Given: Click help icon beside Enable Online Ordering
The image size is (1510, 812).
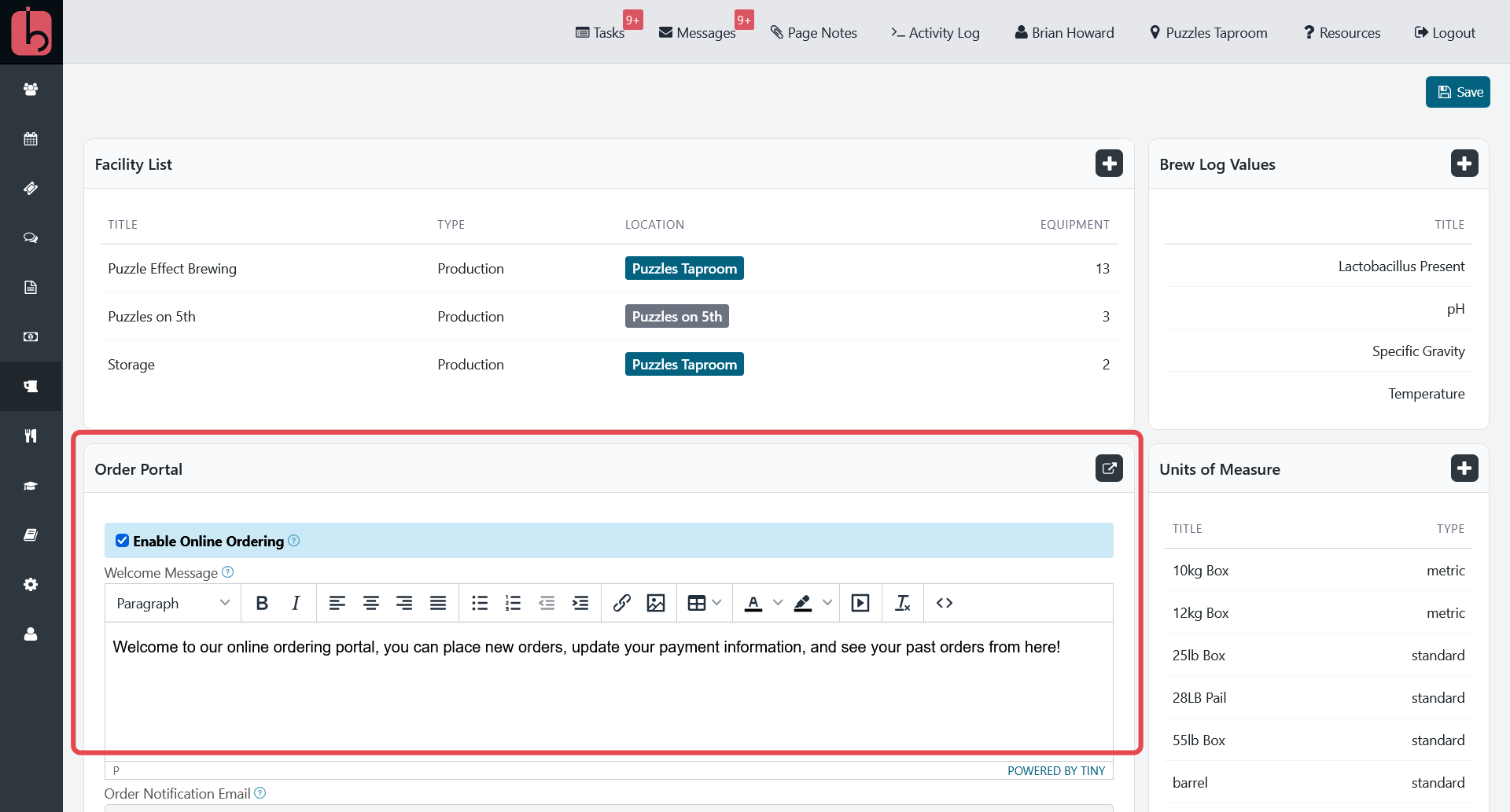Looking at the screenshot, I should tap(293, 540).
